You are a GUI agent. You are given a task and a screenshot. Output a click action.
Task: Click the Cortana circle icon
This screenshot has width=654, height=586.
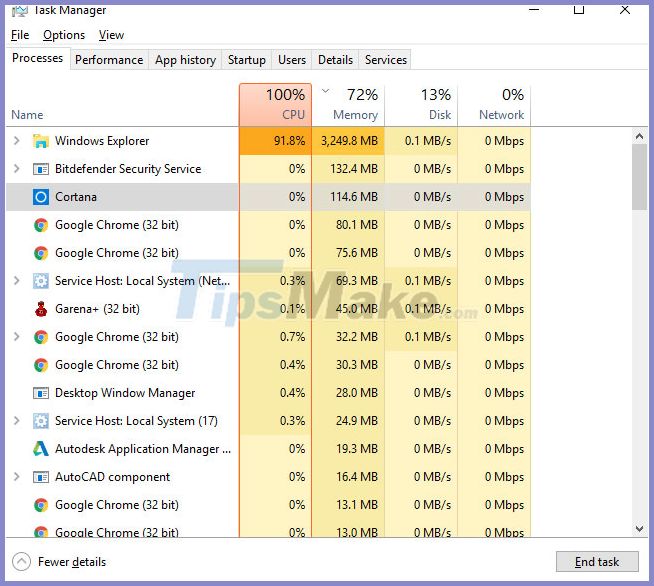click(40, 197)
